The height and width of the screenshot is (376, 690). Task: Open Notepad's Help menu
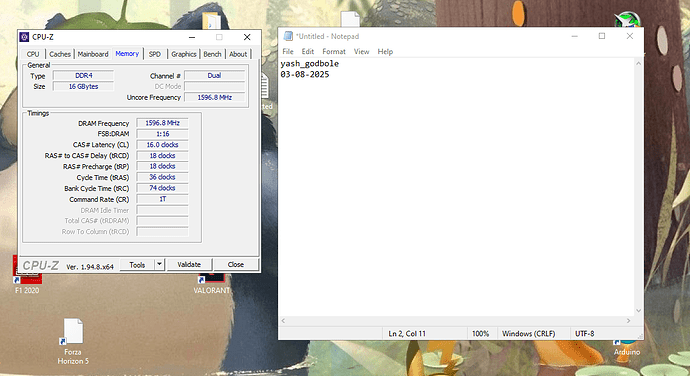(x=385, y=52)
